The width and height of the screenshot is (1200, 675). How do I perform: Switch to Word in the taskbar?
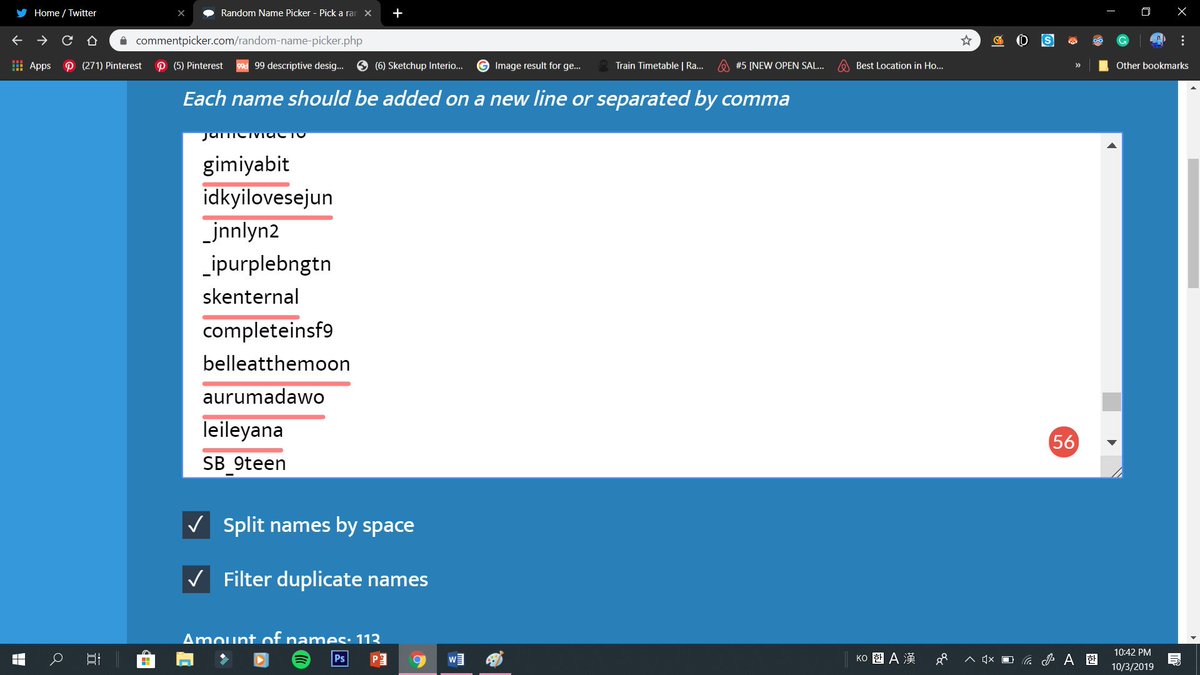click(456, 660)
